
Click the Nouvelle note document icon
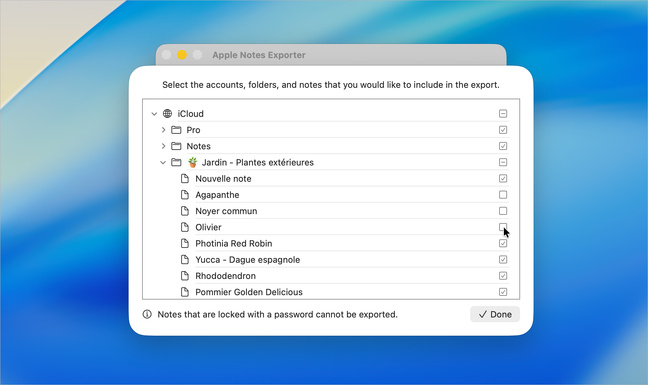point(185,178)
